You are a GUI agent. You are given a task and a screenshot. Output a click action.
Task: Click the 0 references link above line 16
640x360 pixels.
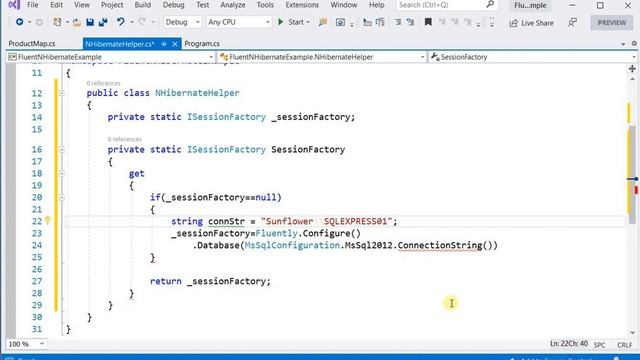[124, 140]
